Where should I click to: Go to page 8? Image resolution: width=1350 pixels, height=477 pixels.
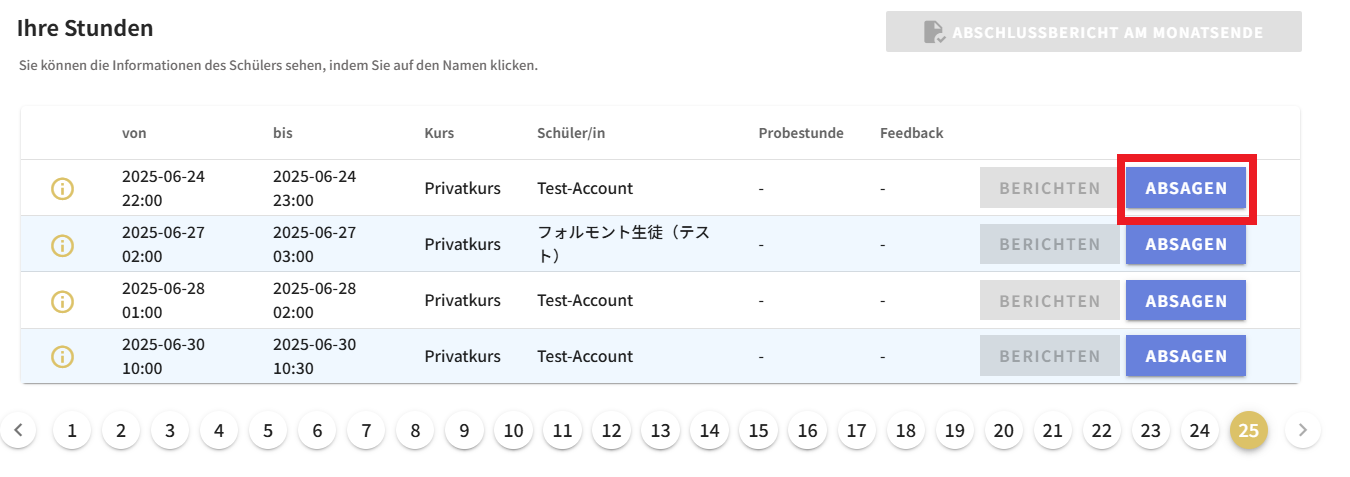(415, 431)
